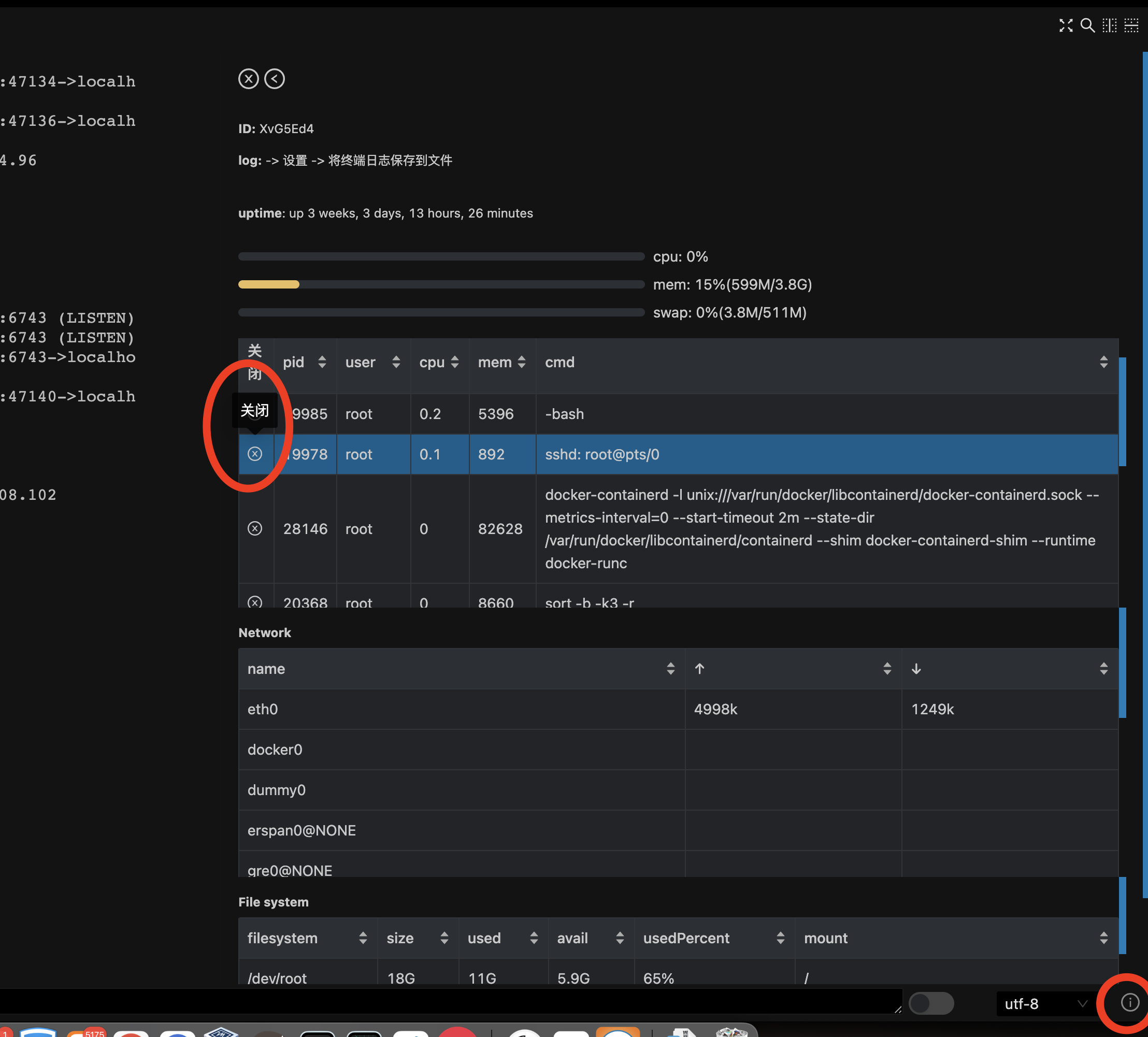Click the ID value XvG5Ed4
The width and height of the screenshot is (1148, 1037).
tap(286, 128)
